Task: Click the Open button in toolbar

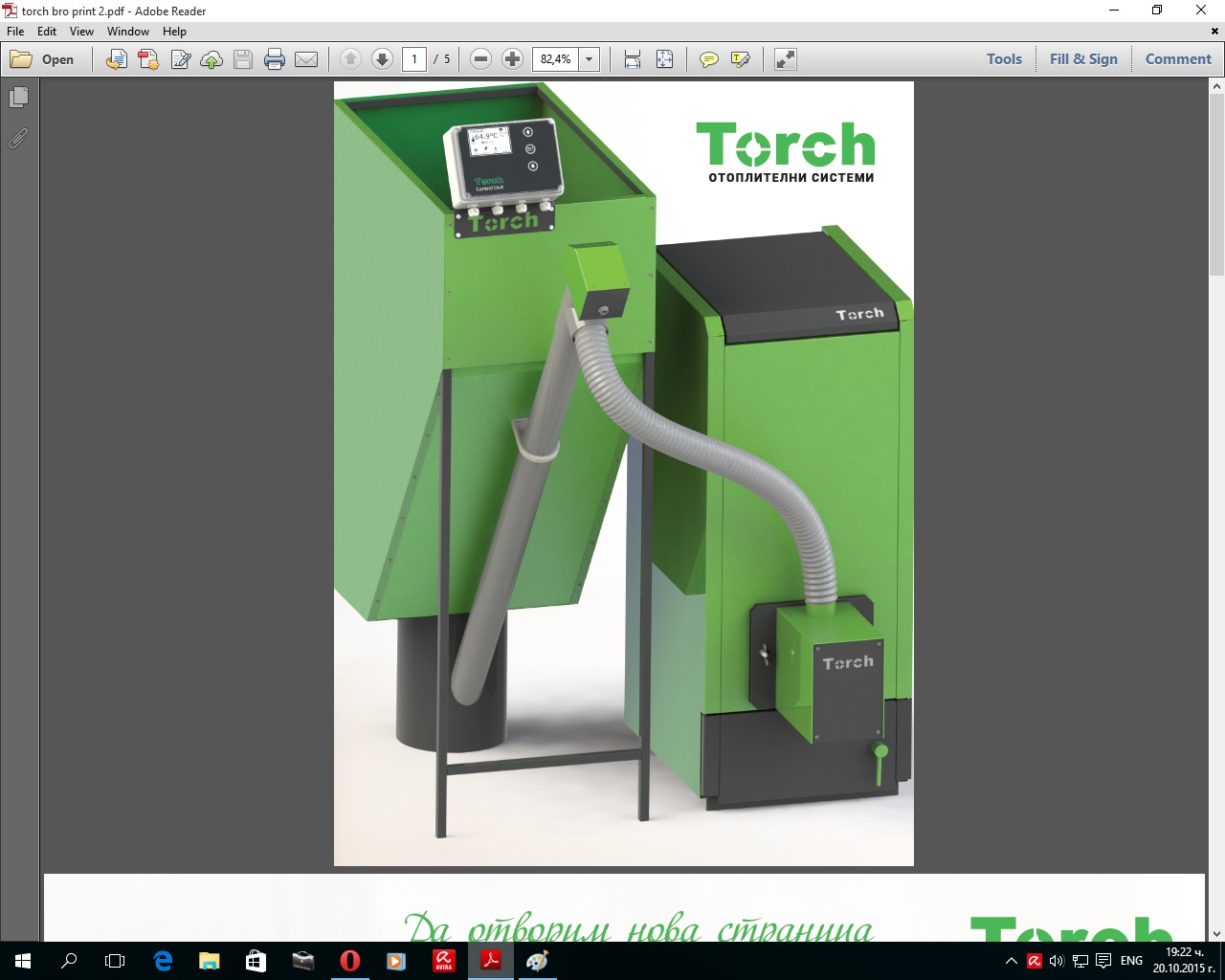Action: pos(43,59)
